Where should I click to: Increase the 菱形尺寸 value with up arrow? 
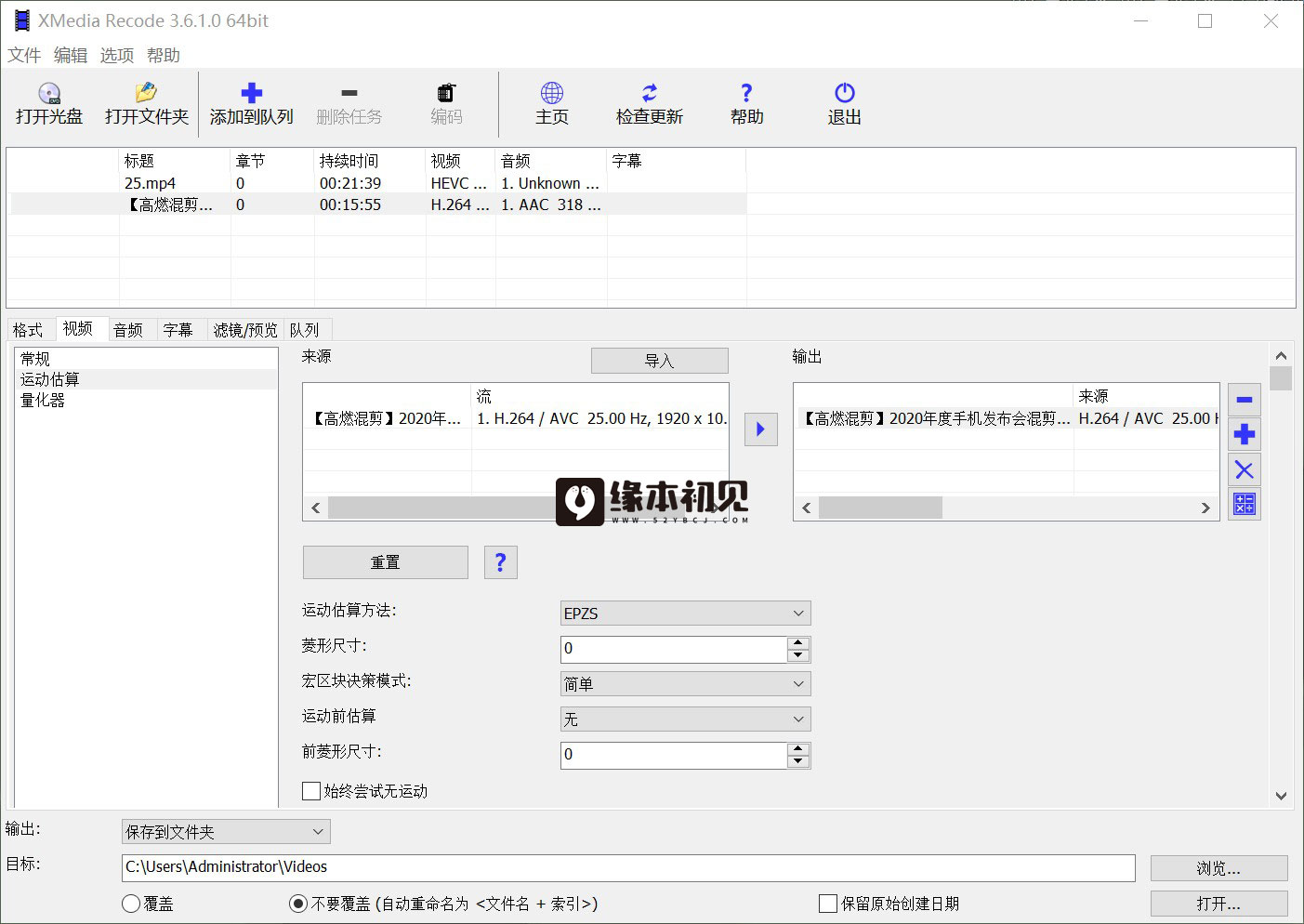point(798,642)
